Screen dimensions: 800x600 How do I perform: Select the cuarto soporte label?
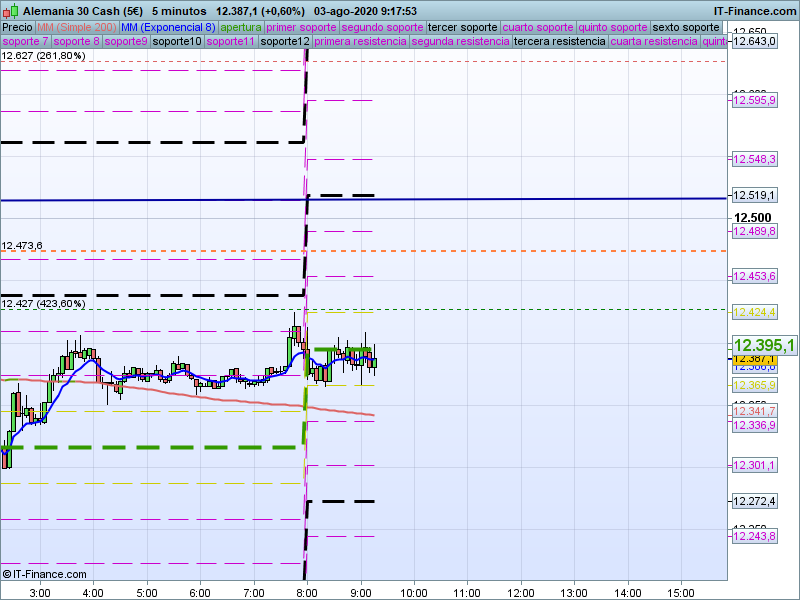[x=539, y=27]
